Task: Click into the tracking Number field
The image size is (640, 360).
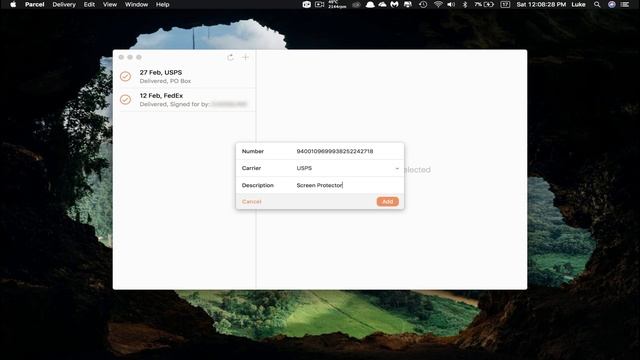Action: point(347,151)
